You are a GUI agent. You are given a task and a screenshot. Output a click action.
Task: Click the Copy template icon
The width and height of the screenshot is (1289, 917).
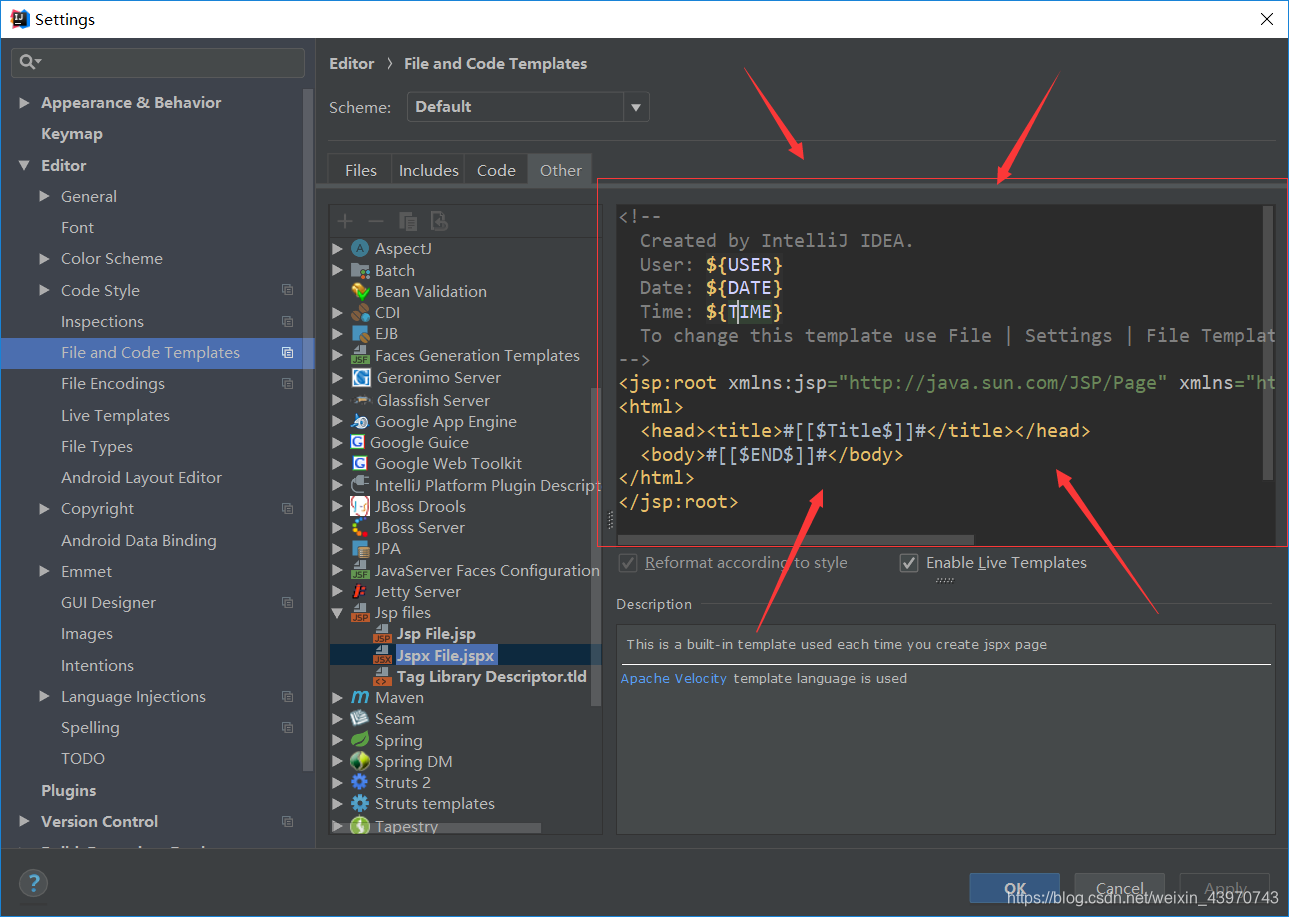[407, 221]
